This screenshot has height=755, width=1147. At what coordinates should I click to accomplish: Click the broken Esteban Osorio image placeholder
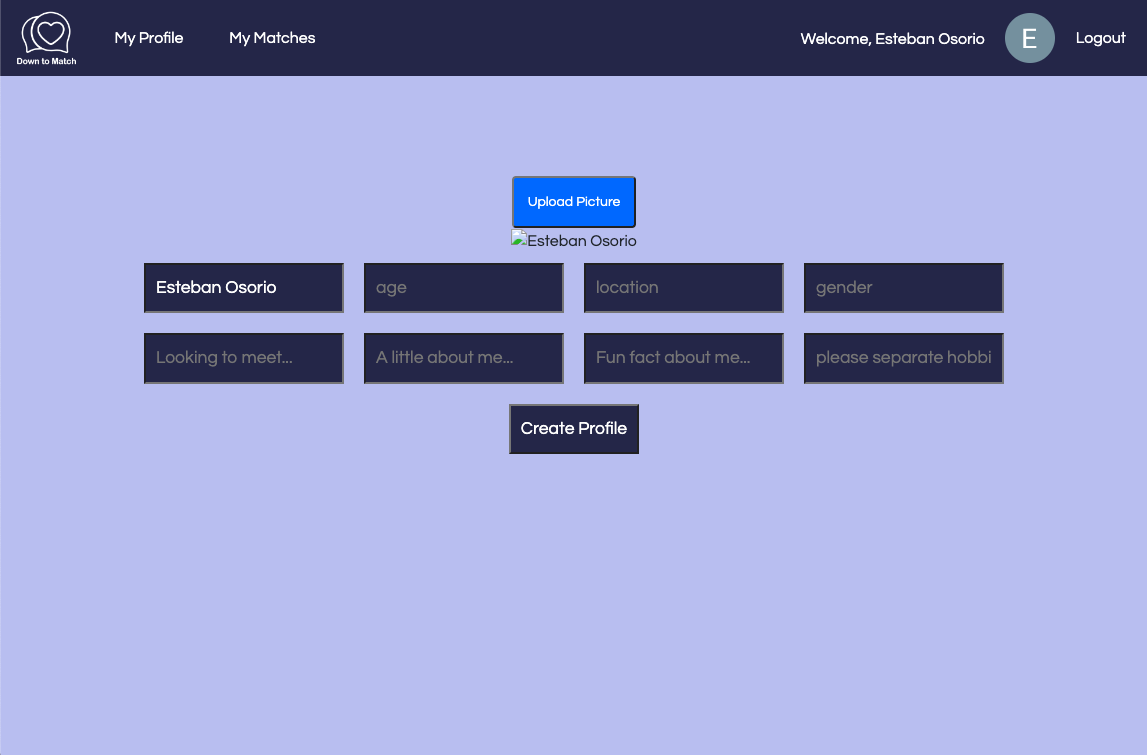[x=517, y=238]
